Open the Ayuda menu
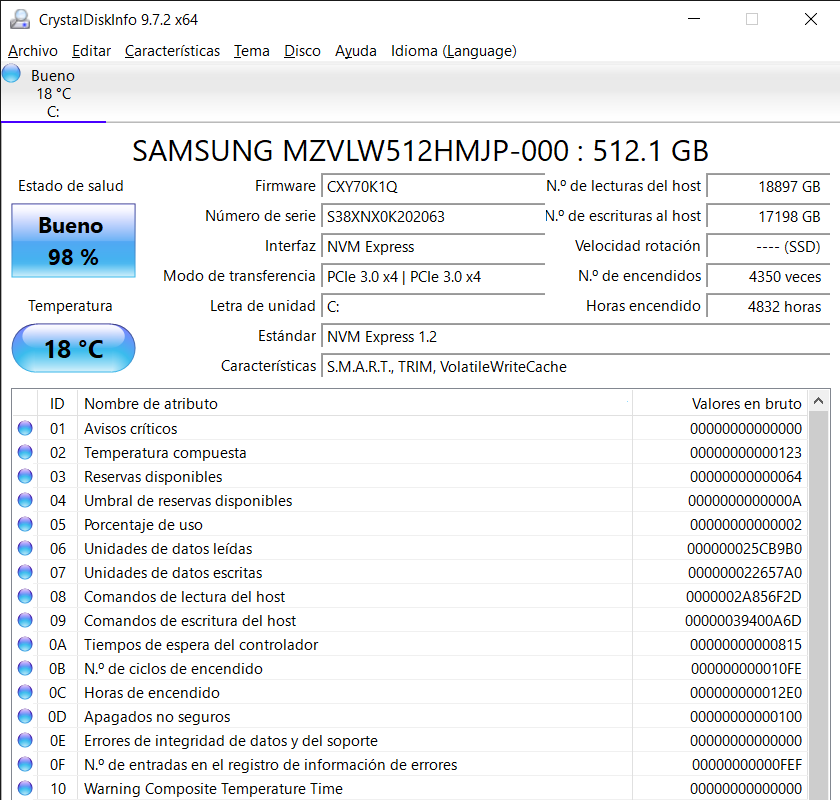The image size is (840, 800). pyautogui.click(x=356, y=51)
